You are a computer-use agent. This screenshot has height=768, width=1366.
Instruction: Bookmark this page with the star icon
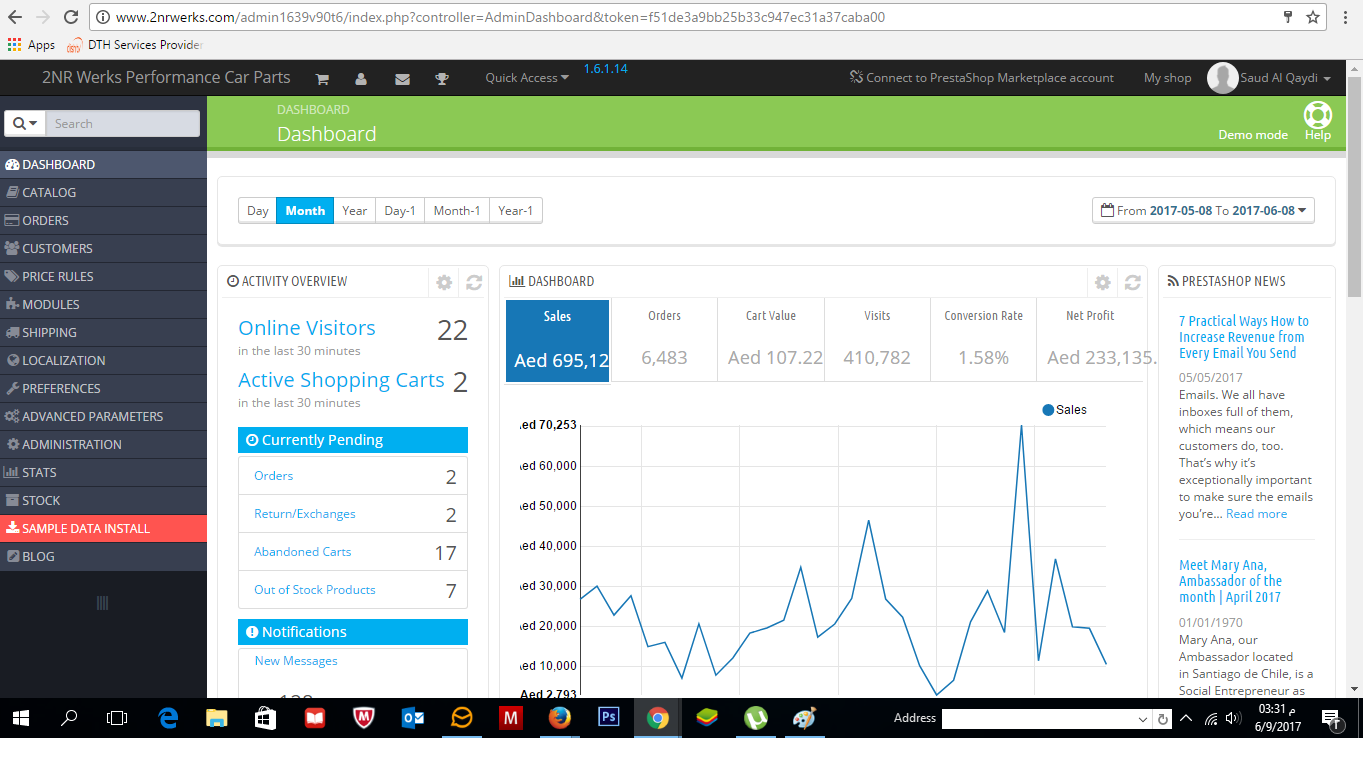1313,17
